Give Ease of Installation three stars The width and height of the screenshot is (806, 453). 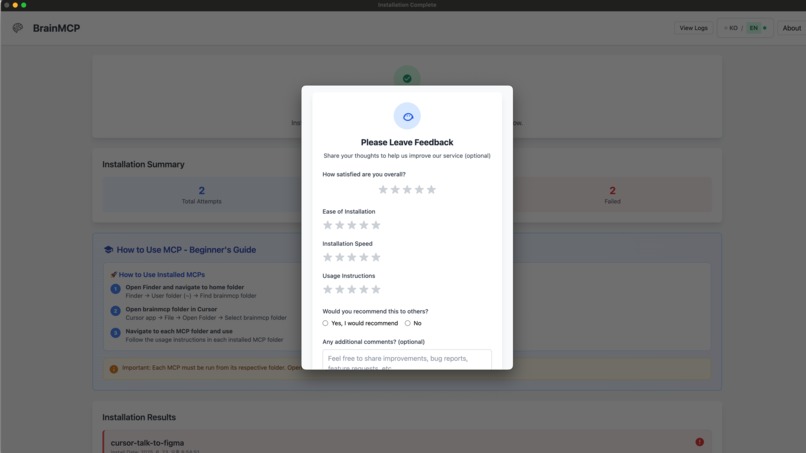[352, 225]
